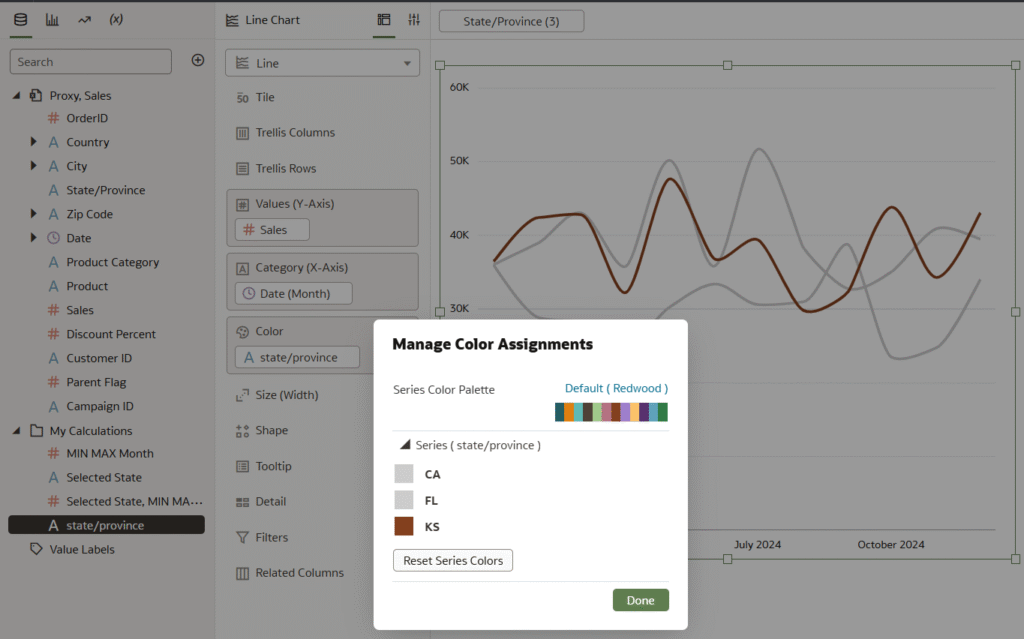Expand the Country column
The image size is (1024, 639).
click(x=33, y=141)
